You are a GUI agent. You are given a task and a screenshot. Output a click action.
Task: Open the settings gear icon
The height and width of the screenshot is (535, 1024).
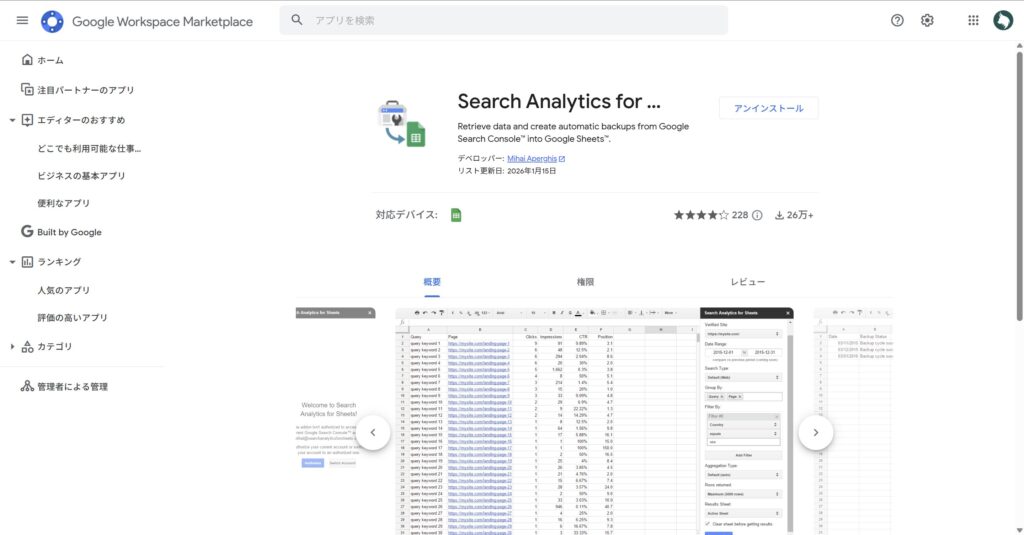(927, 20)
